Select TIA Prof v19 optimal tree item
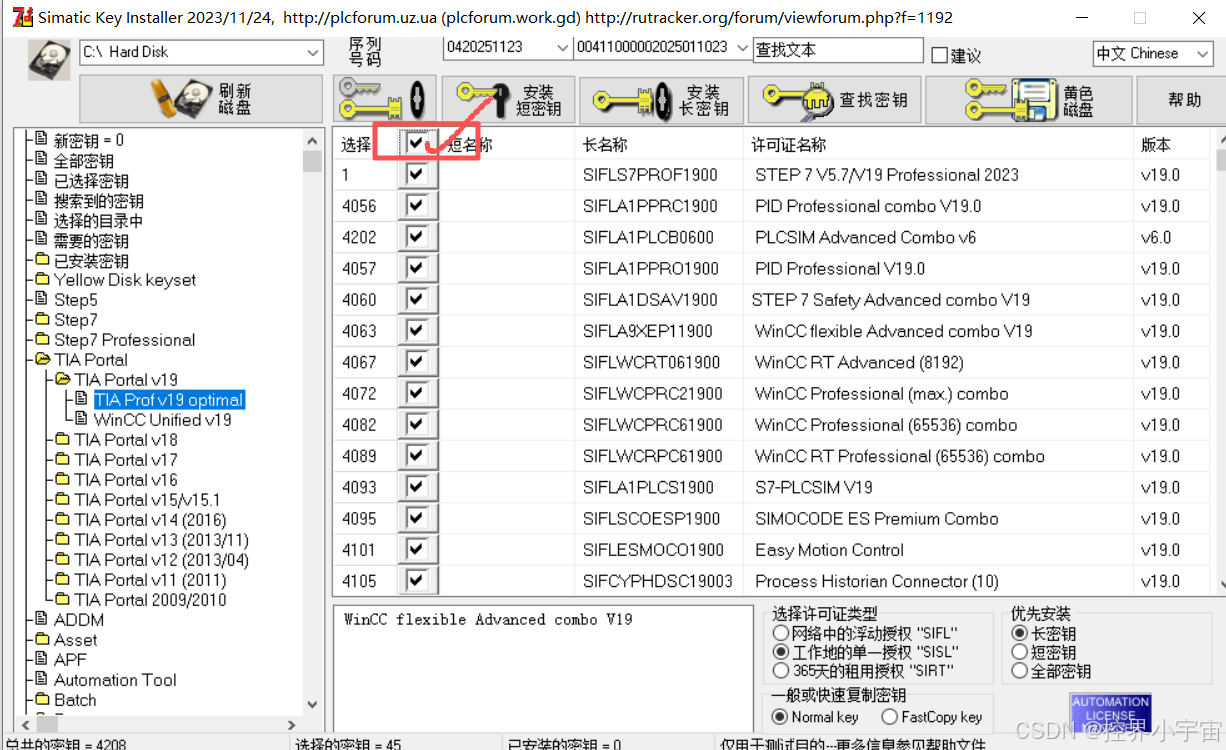The height and width of the screenshot is (750, 1226). tap(169, 400)
